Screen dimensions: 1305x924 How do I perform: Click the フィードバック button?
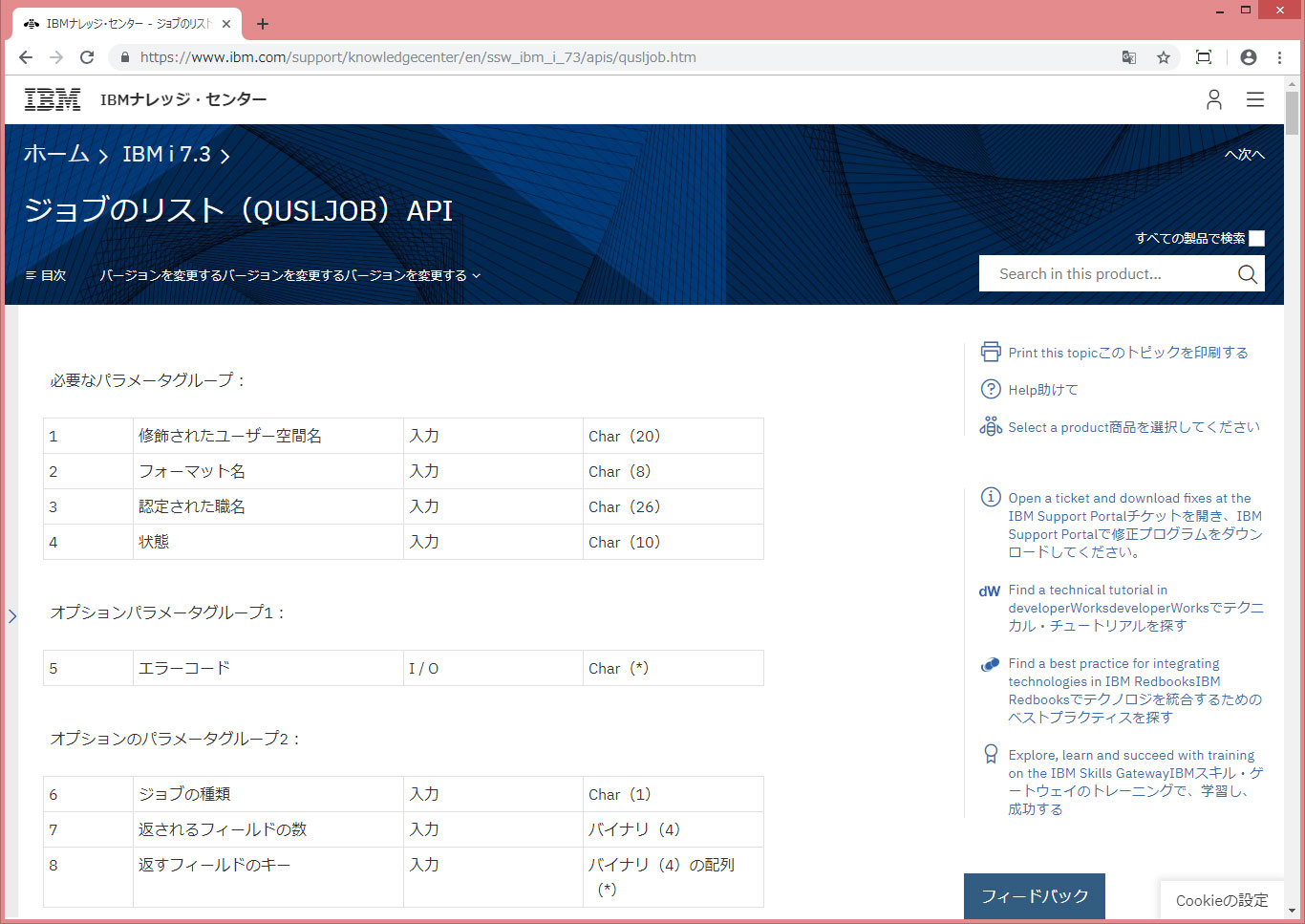(1034, 896)
